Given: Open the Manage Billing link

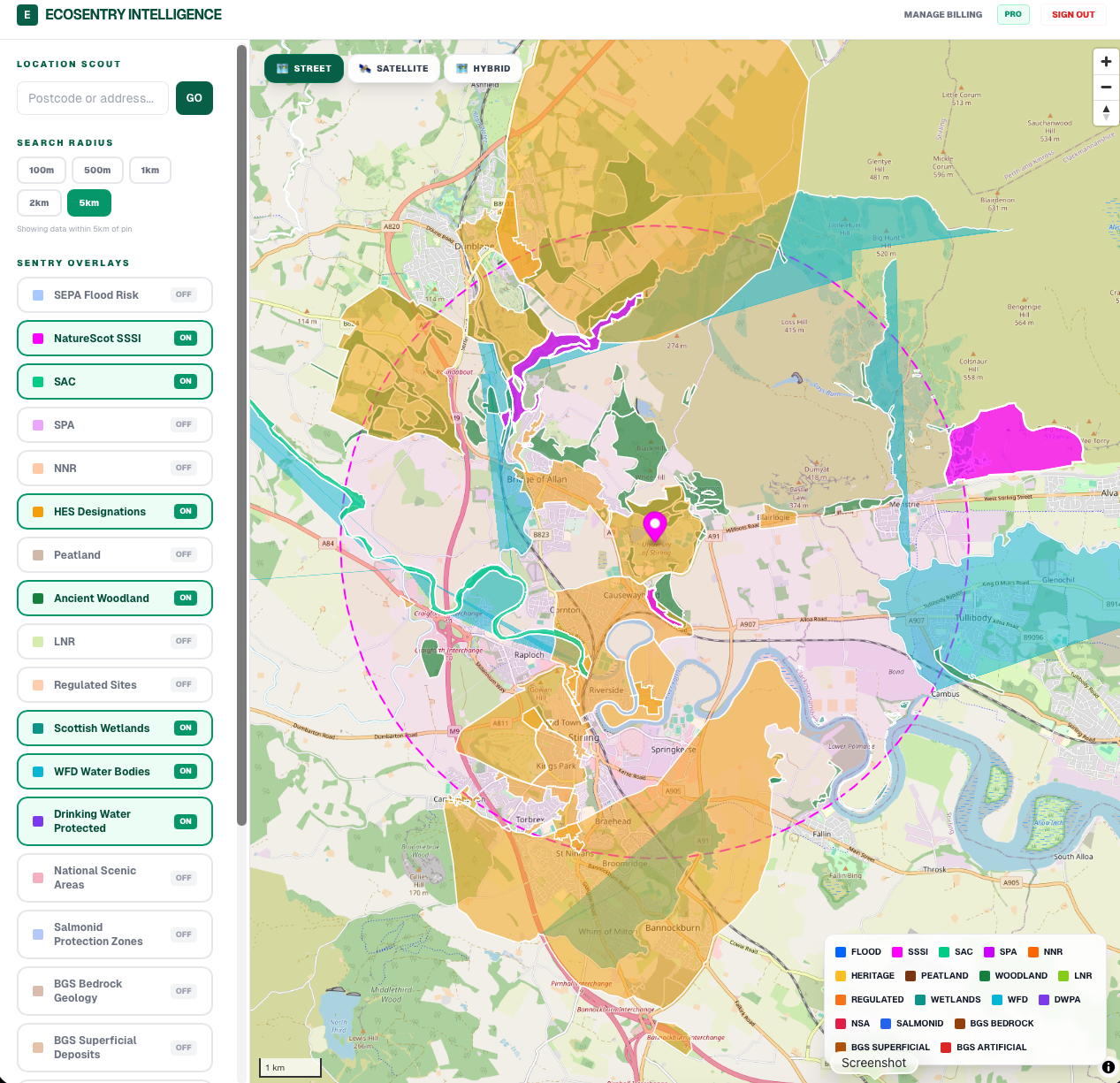Looking at the screenshot, I should click(x=942, y=15).
